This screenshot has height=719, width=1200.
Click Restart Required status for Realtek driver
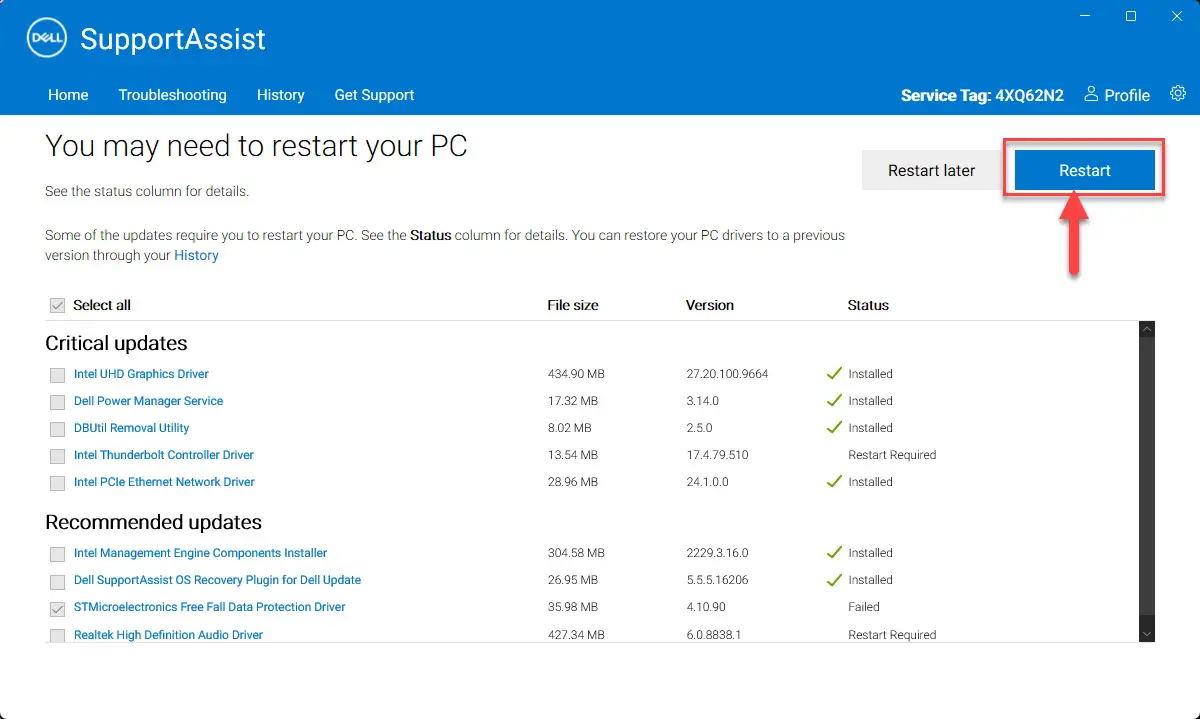coord(892,635)
